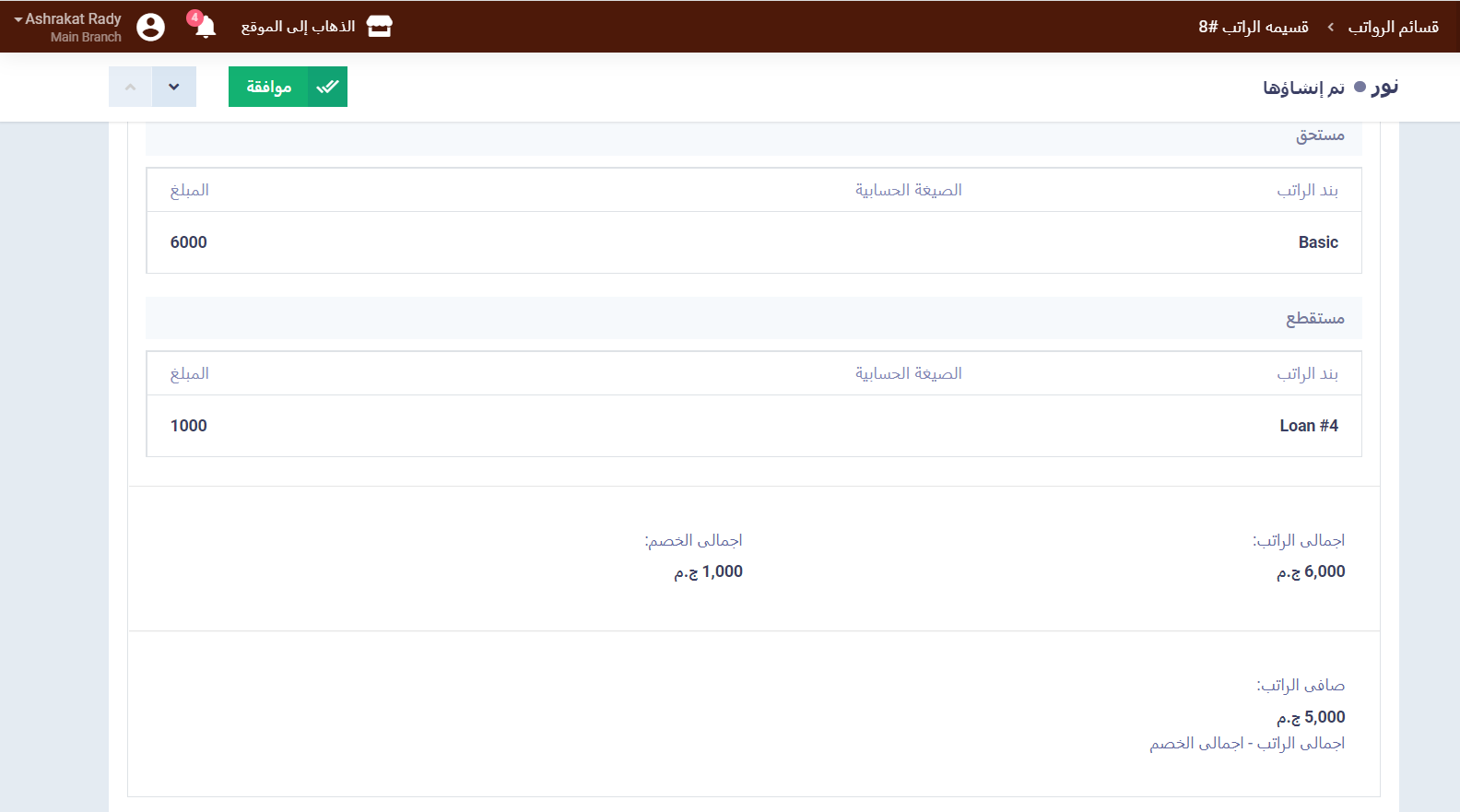
Task: Go to previous record with up chevron
Action: pyautogui.click(x=130, y=87)
